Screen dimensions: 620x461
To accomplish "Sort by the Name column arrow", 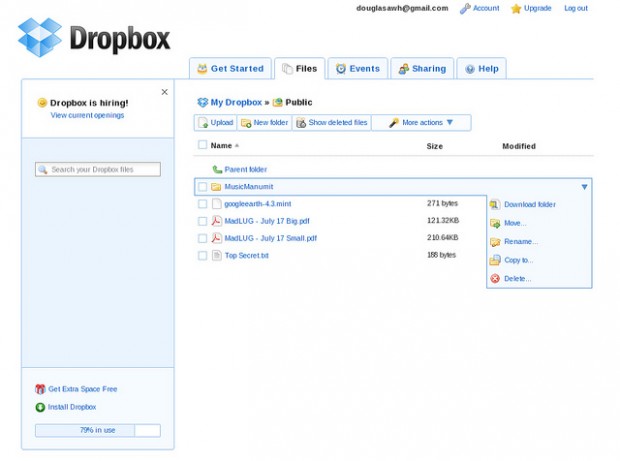I will click(237, 145).
